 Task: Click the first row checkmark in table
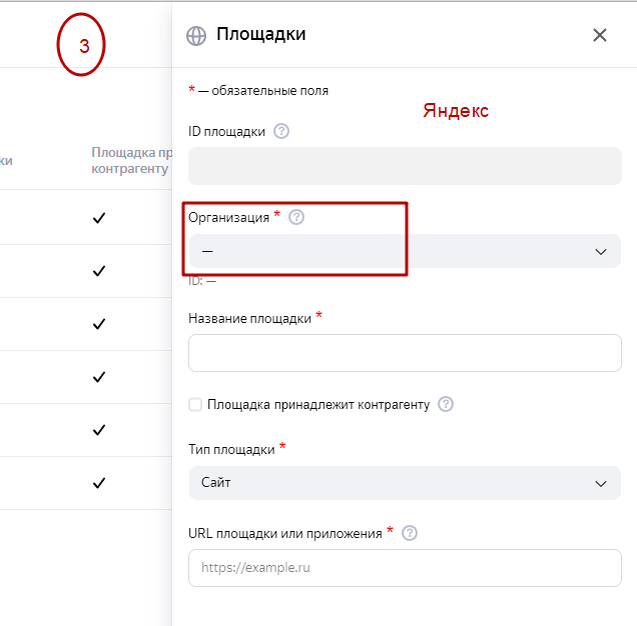pos(99,218)
